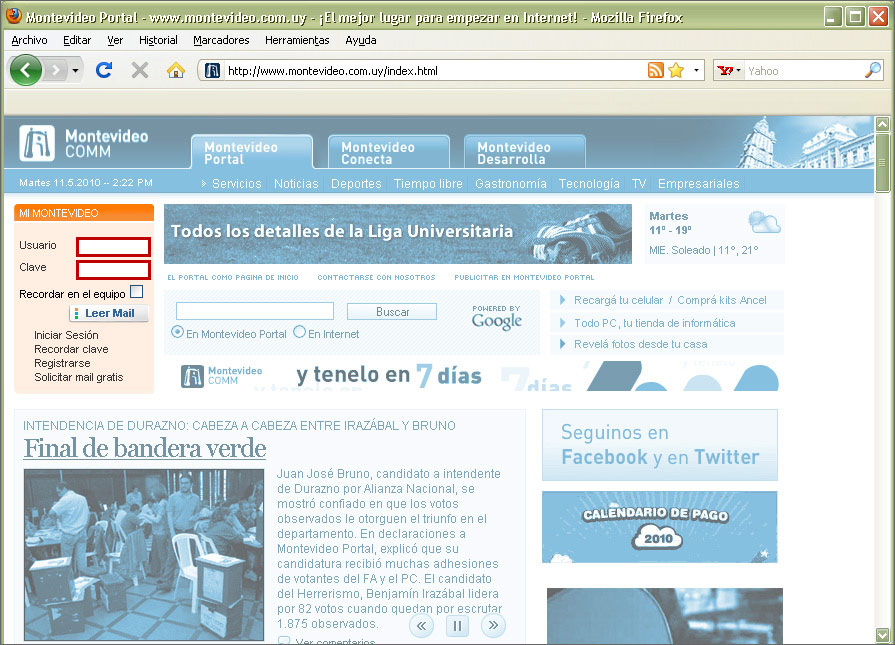Screen dimensions: 895x645
Task: Click the Stop loading icon
Action: (140, 71)
